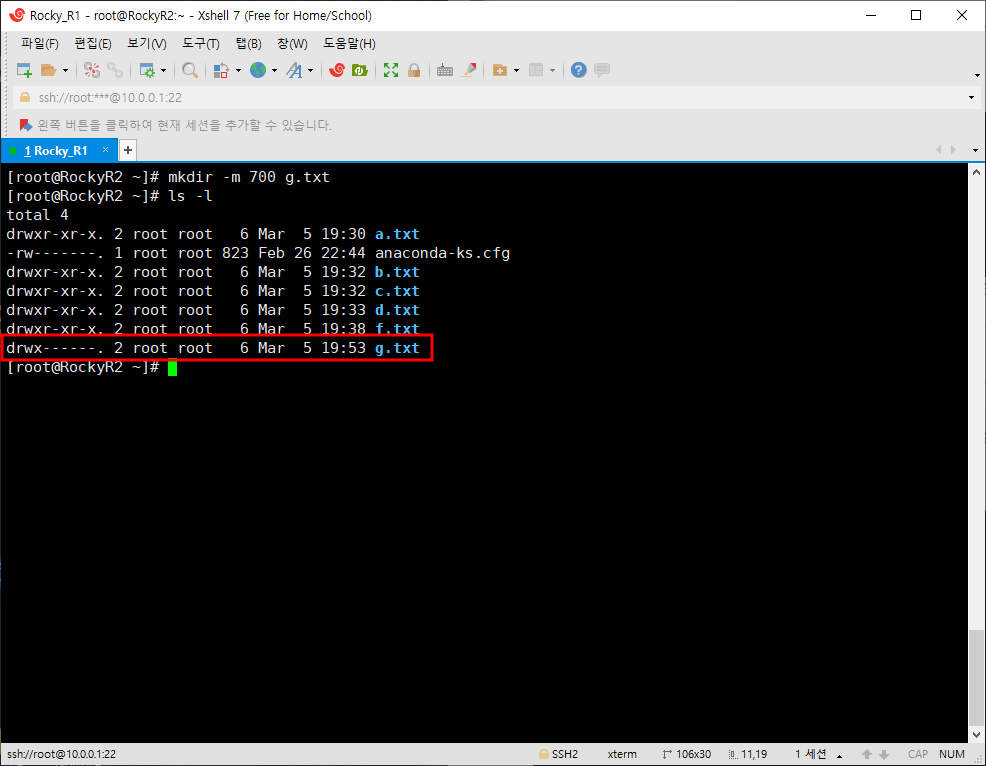Image resolution: width=986 pixels, height=766 pixels.
Task: Open the 도움말(H) menu
Action: (x=349, y=43)
